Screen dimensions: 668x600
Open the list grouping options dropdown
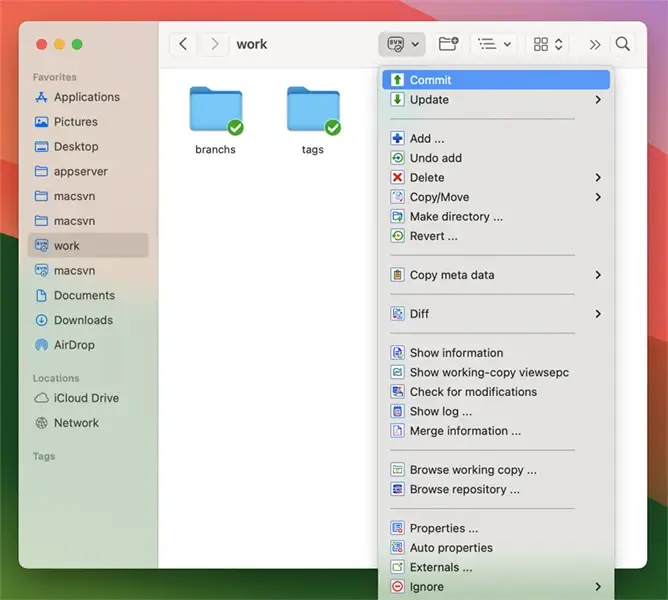point(494,44)
